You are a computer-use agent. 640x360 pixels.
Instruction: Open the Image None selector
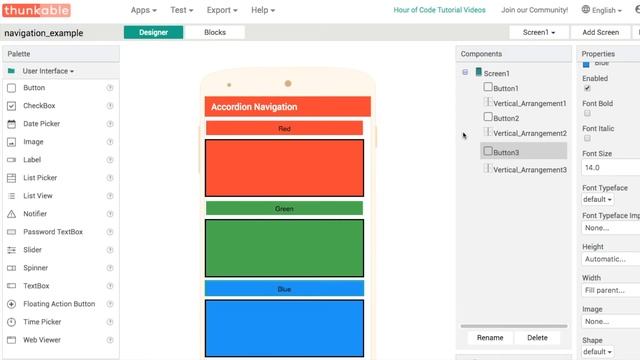pos(611,322)
